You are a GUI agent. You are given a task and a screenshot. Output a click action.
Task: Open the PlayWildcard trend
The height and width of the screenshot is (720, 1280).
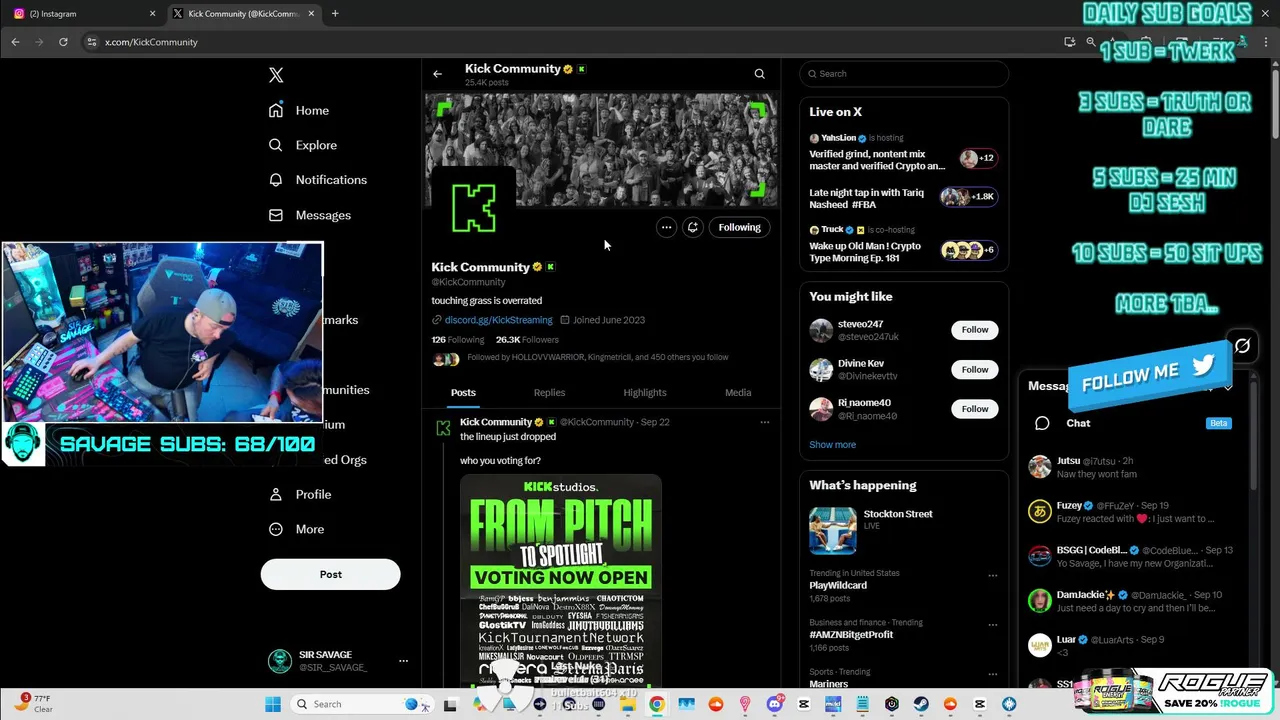838,585
